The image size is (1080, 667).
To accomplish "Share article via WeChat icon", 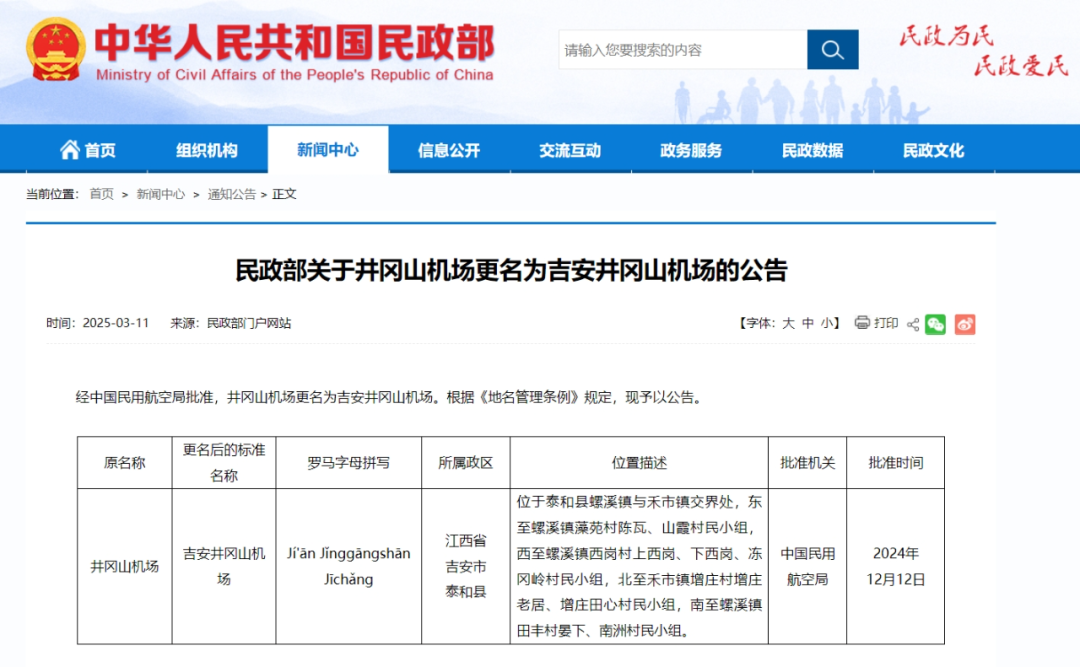I will pyautogui.click(x=935, y=324).
